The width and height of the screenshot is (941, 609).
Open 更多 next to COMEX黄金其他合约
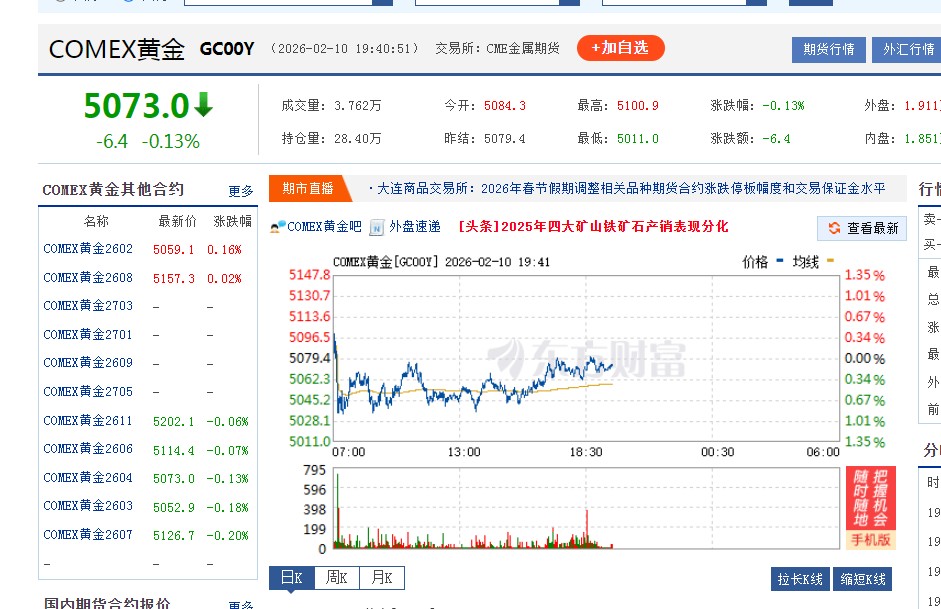pos(240,189)
